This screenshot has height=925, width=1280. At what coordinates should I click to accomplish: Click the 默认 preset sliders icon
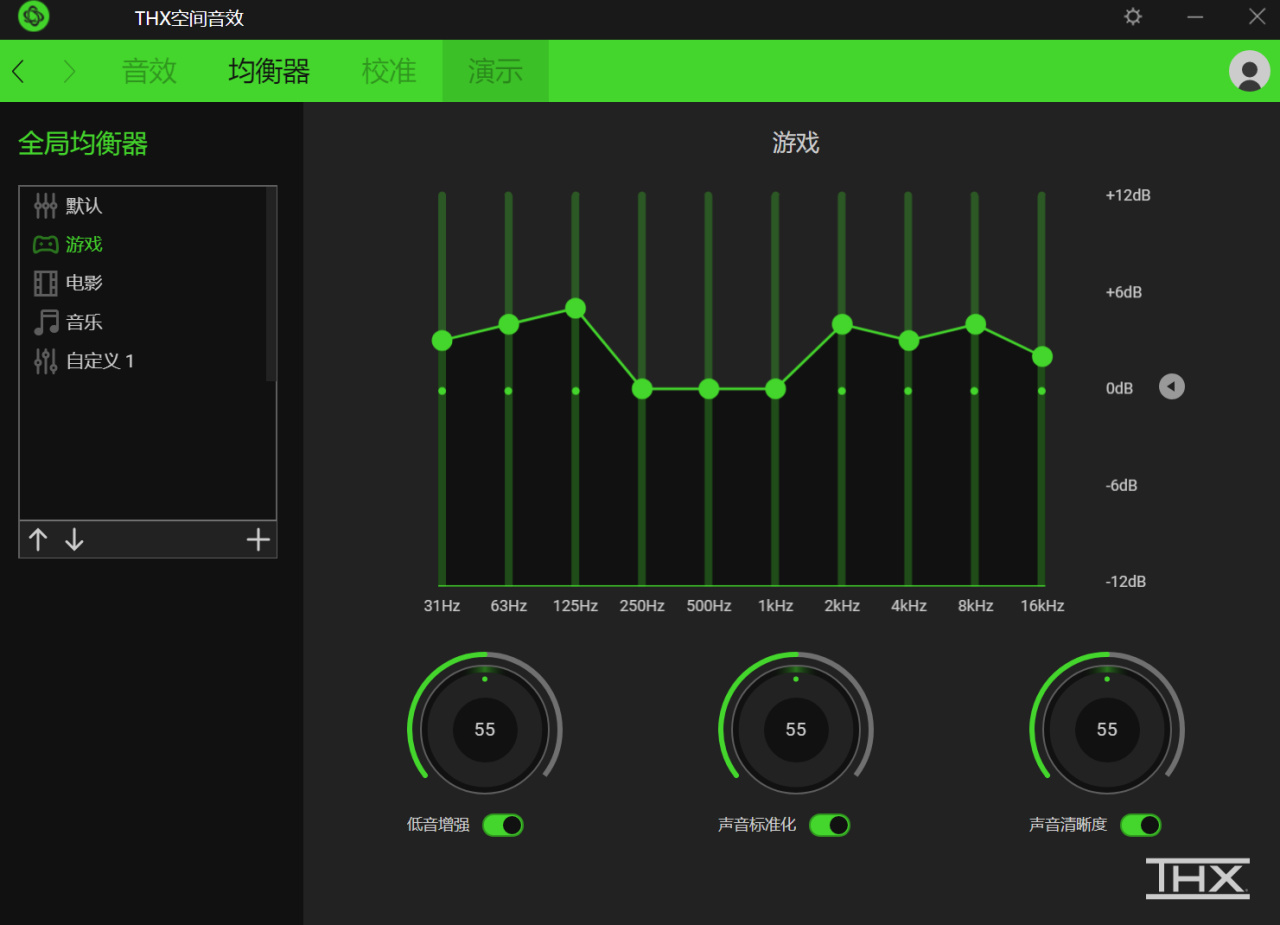coord(46,206)
